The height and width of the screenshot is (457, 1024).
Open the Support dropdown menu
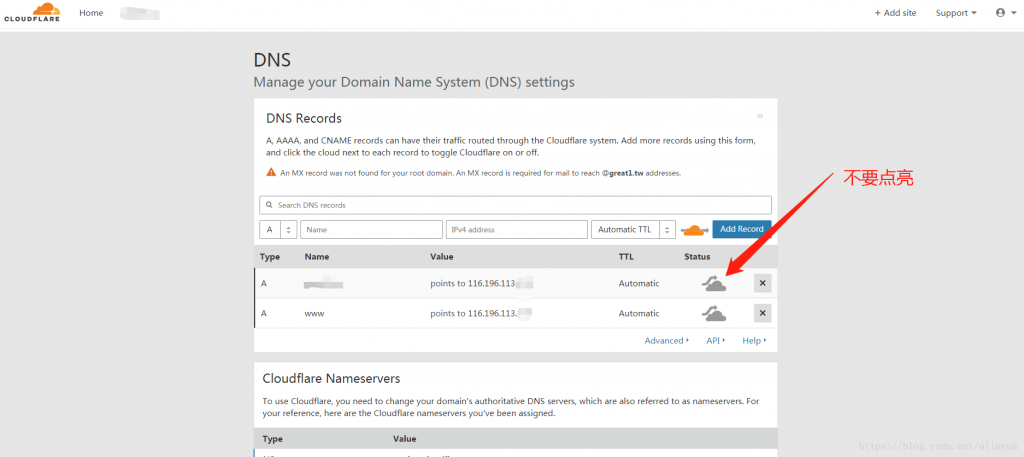(956, 12)
